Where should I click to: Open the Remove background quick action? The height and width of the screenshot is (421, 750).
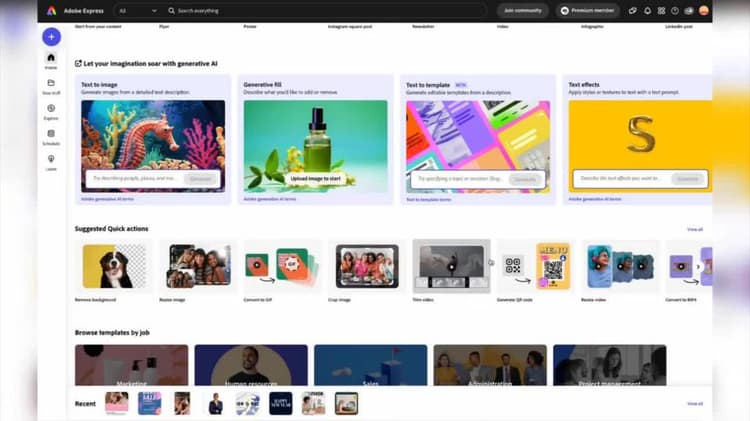[x=114, y=271]
